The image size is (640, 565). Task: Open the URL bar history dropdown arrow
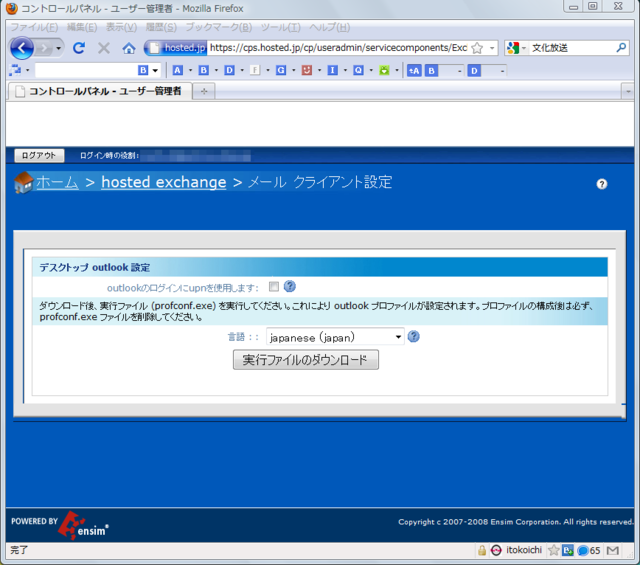[492, 48]
